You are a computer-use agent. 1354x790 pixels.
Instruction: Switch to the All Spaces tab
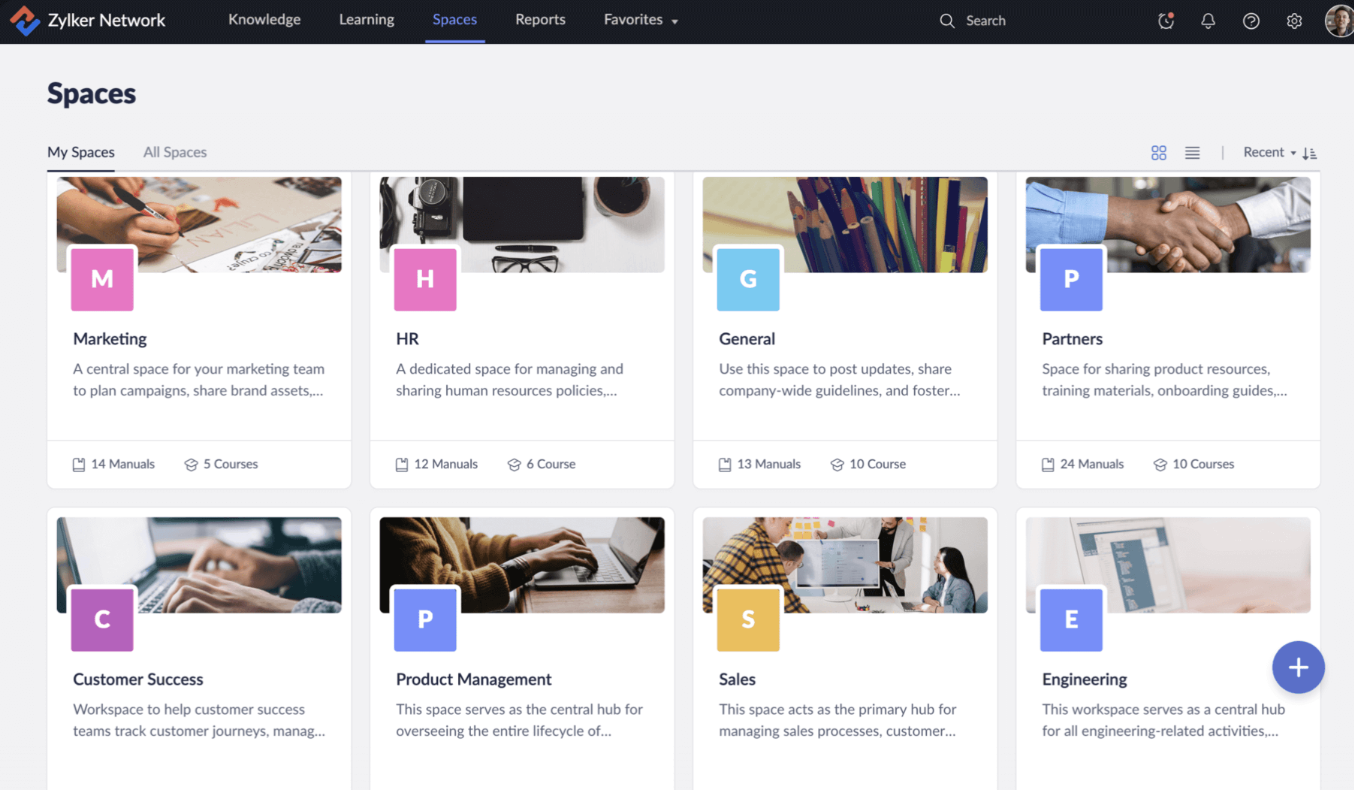pos(175,152)
